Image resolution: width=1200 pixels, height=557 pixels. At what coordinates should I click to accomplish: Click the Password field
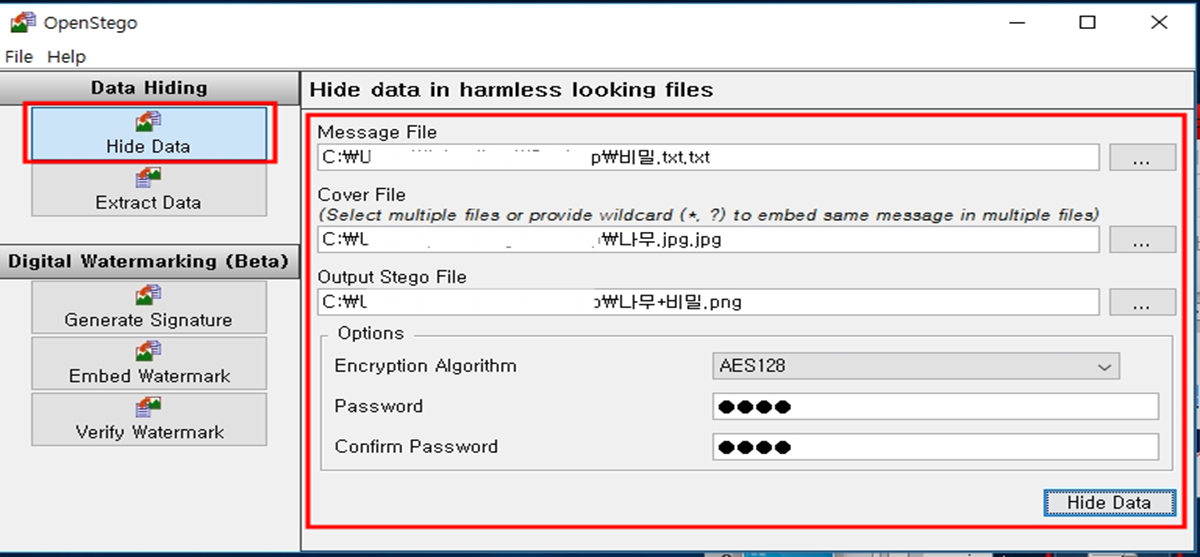tap(936, 406)
